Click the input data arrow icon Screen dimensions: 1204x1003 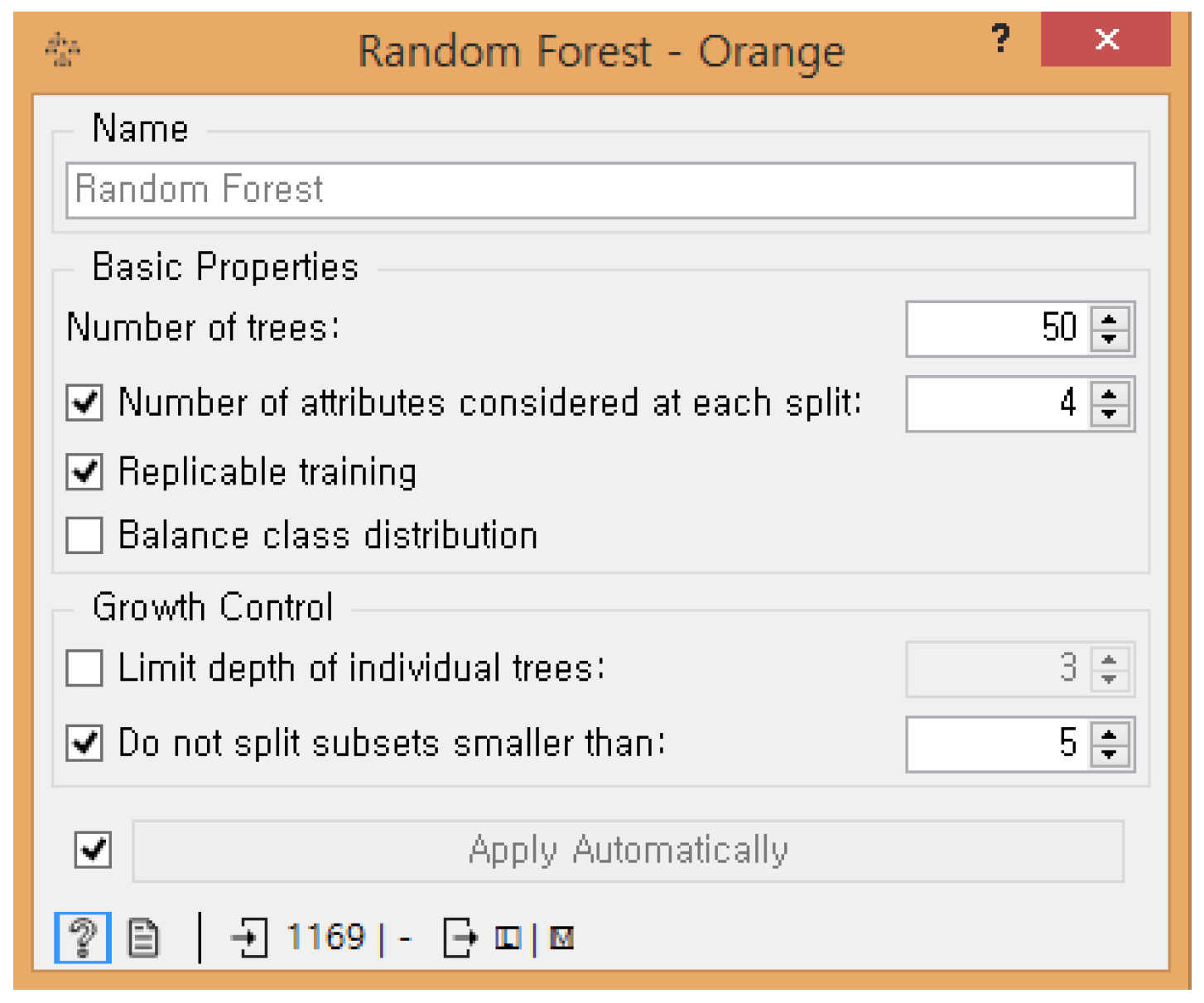pyautogui.click(x=249, y=938)
